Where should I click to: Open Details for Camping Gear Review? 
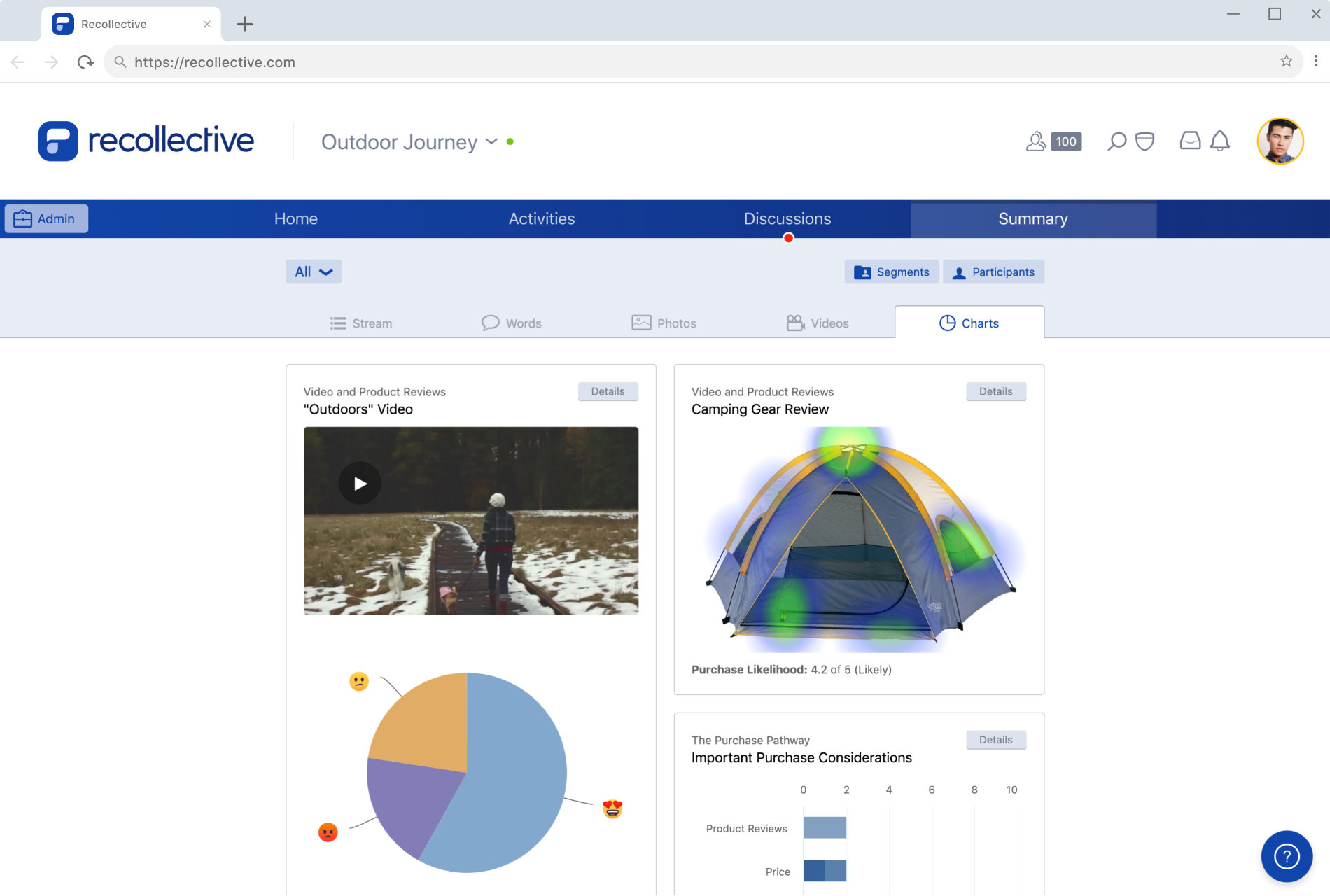(995, 391)
